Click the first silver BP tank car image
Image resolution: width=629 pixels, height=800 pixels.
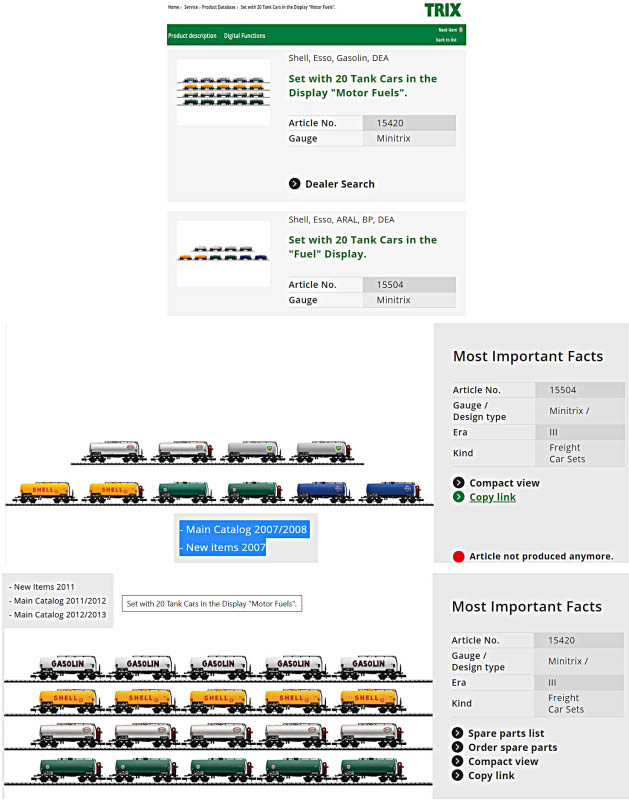[x=253, y=452]
